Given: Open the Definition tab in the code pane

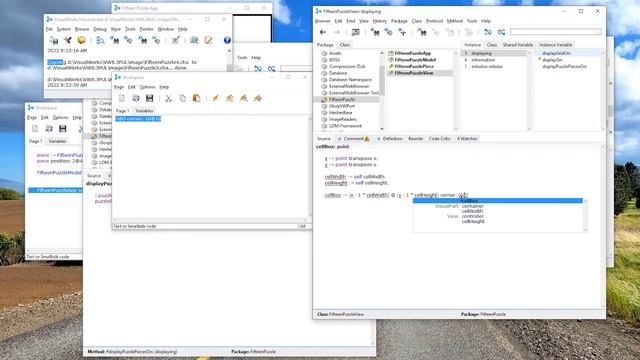Looking at the screenshot, I should (x=390, y=139).
